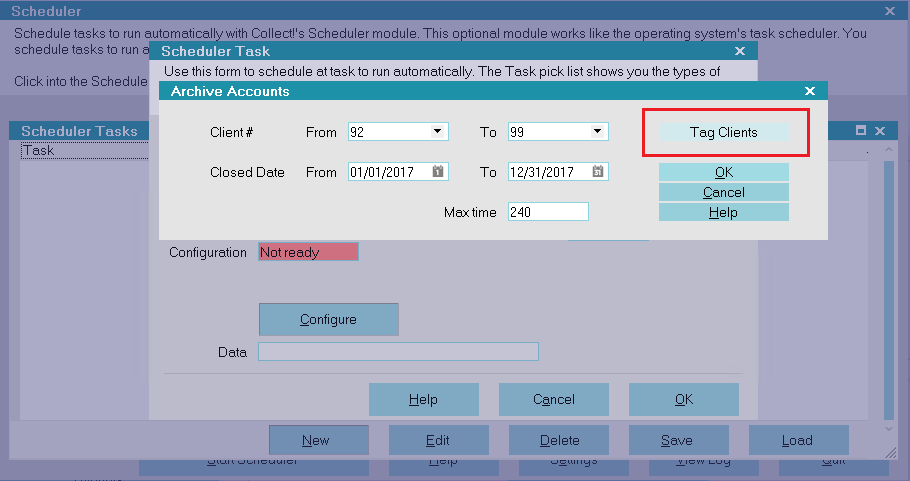910x481 pixels.
Task: Click Configure in Scheduler Task form
Action: point(328,319)
